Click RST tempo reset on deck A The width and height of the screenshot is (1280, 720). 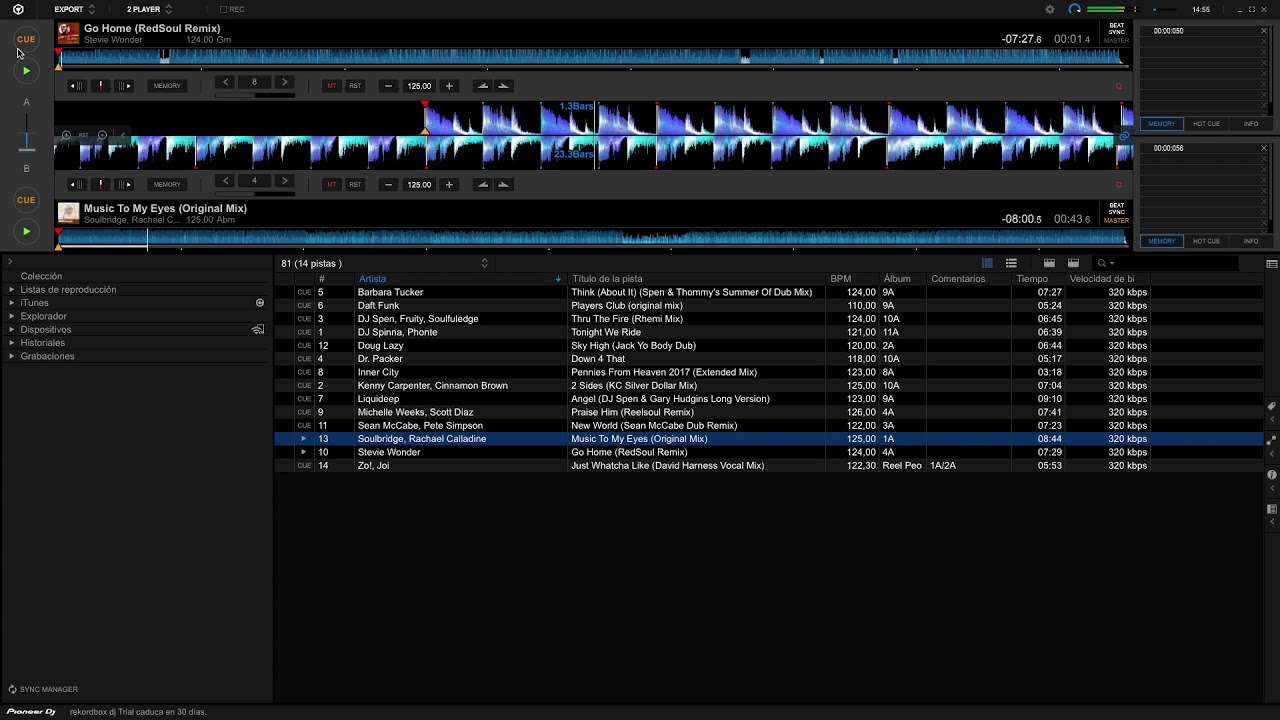tap(355, 86)
